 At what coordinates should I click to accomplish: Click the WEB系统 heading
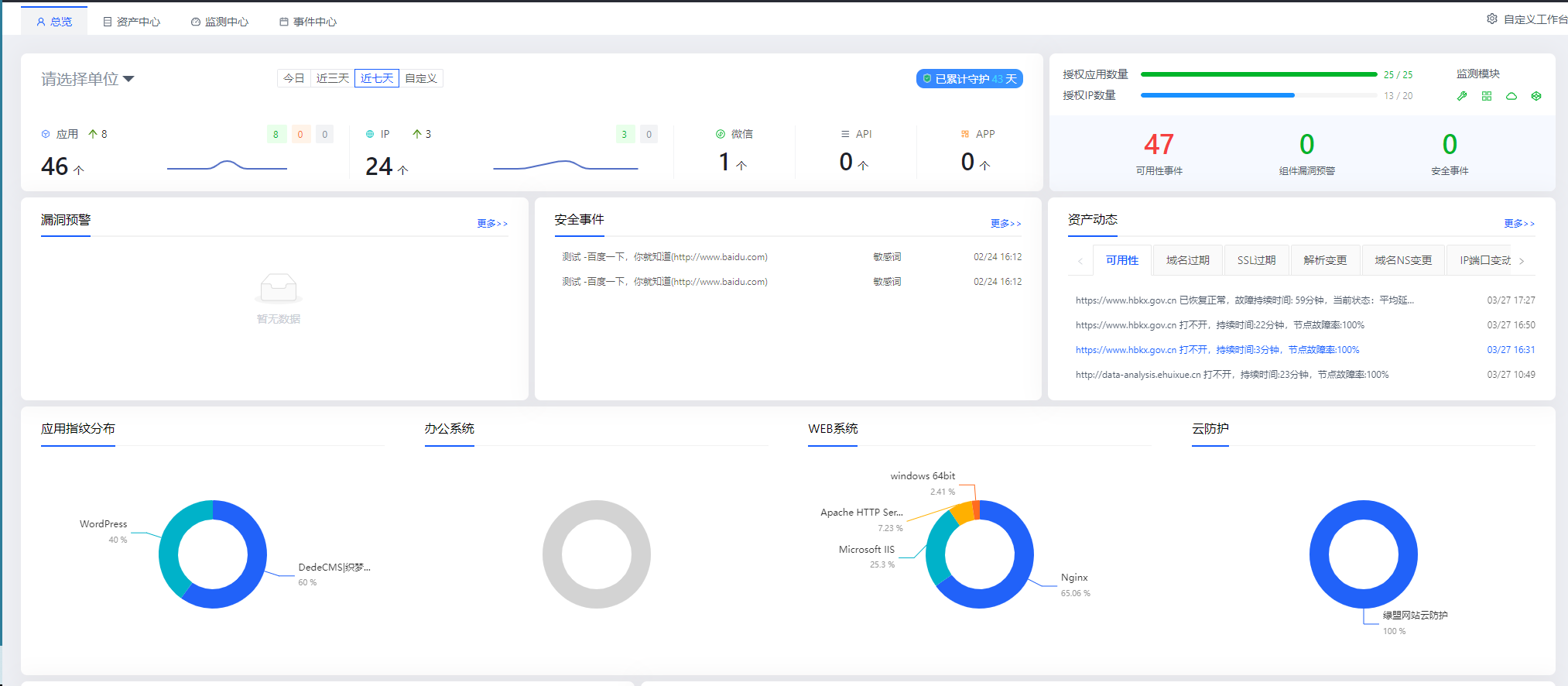(x=833, y=428)
